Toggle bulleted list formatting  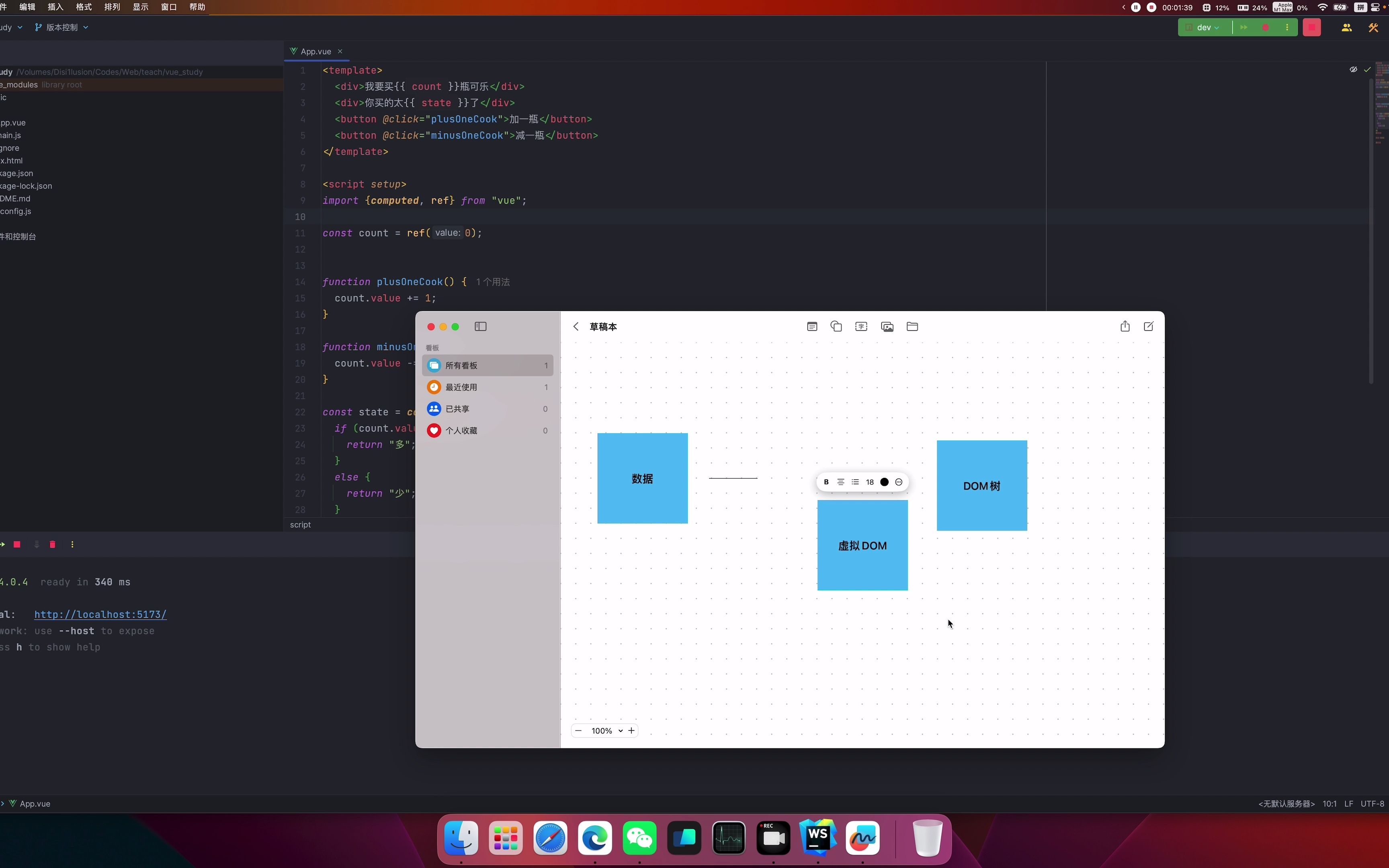[x=854, y=482]
